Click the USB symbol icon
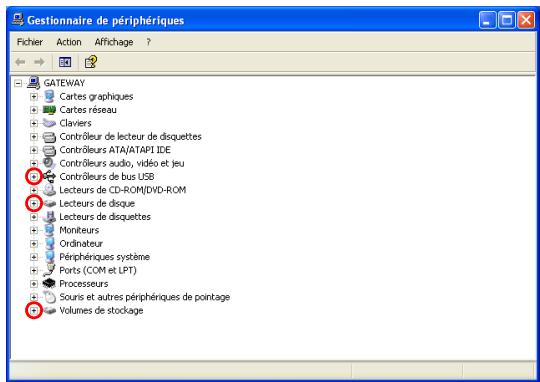Screen dimensions: 540x382 pyautogui.click(x=49, y=177)
